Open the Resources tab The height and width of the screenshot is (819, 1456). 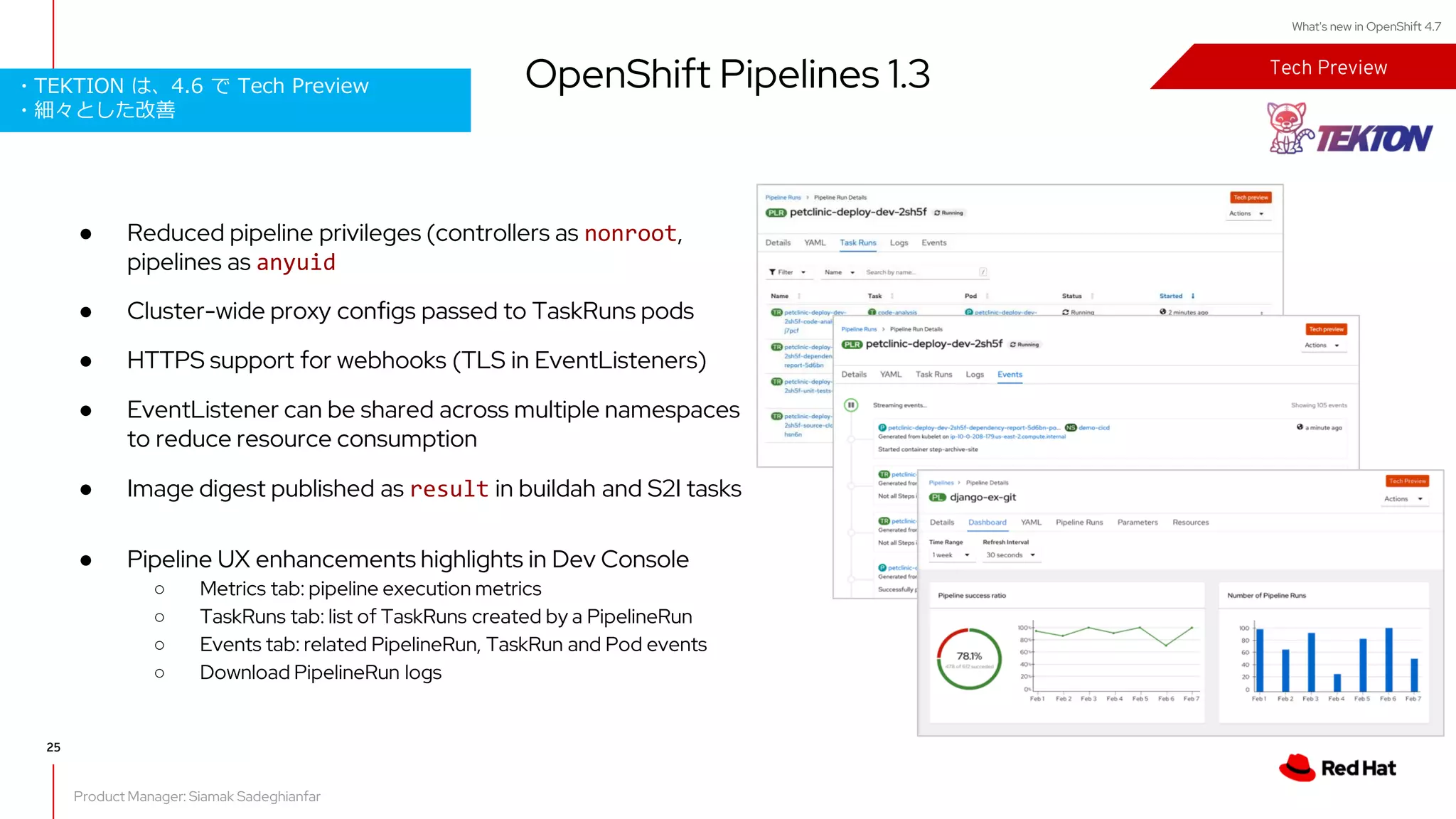(x=1191, y=523)
